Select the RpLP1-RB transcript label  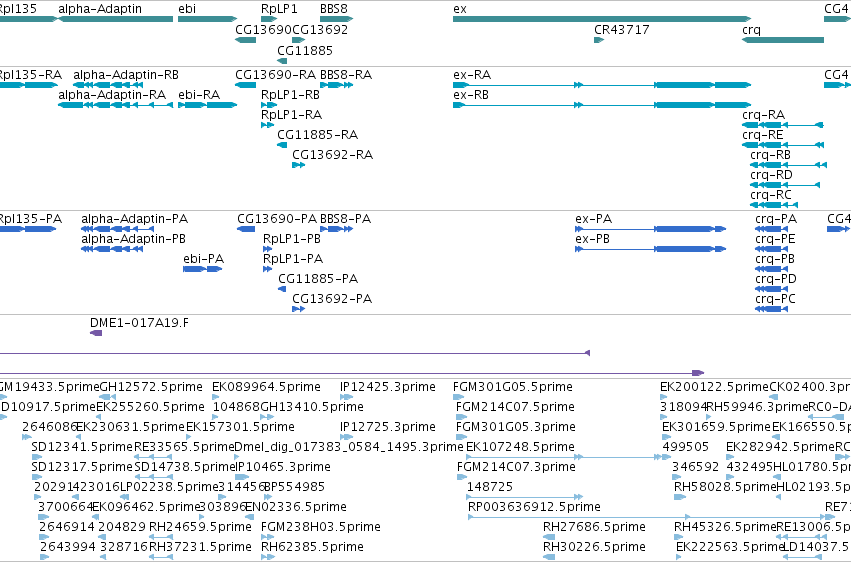290,94
